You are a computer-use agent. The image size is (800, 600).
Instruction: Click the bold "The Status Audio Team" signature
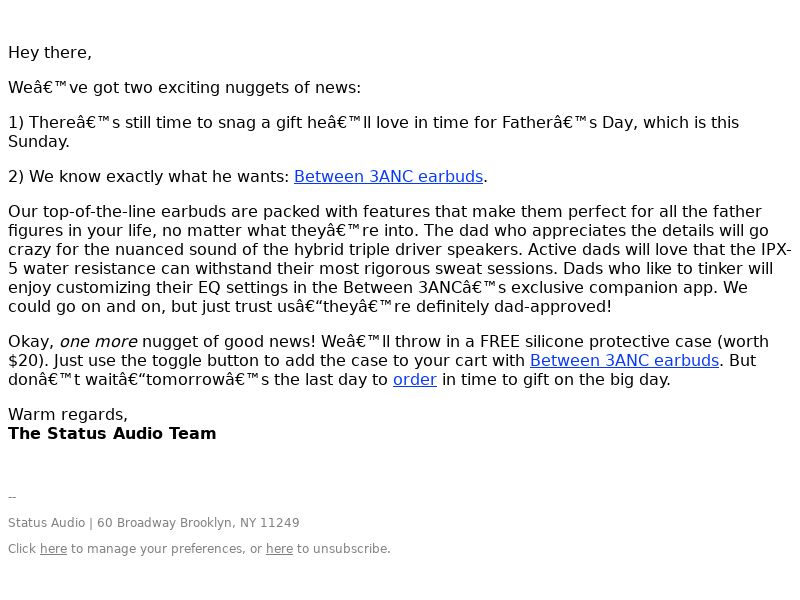[x=112, y=434]
